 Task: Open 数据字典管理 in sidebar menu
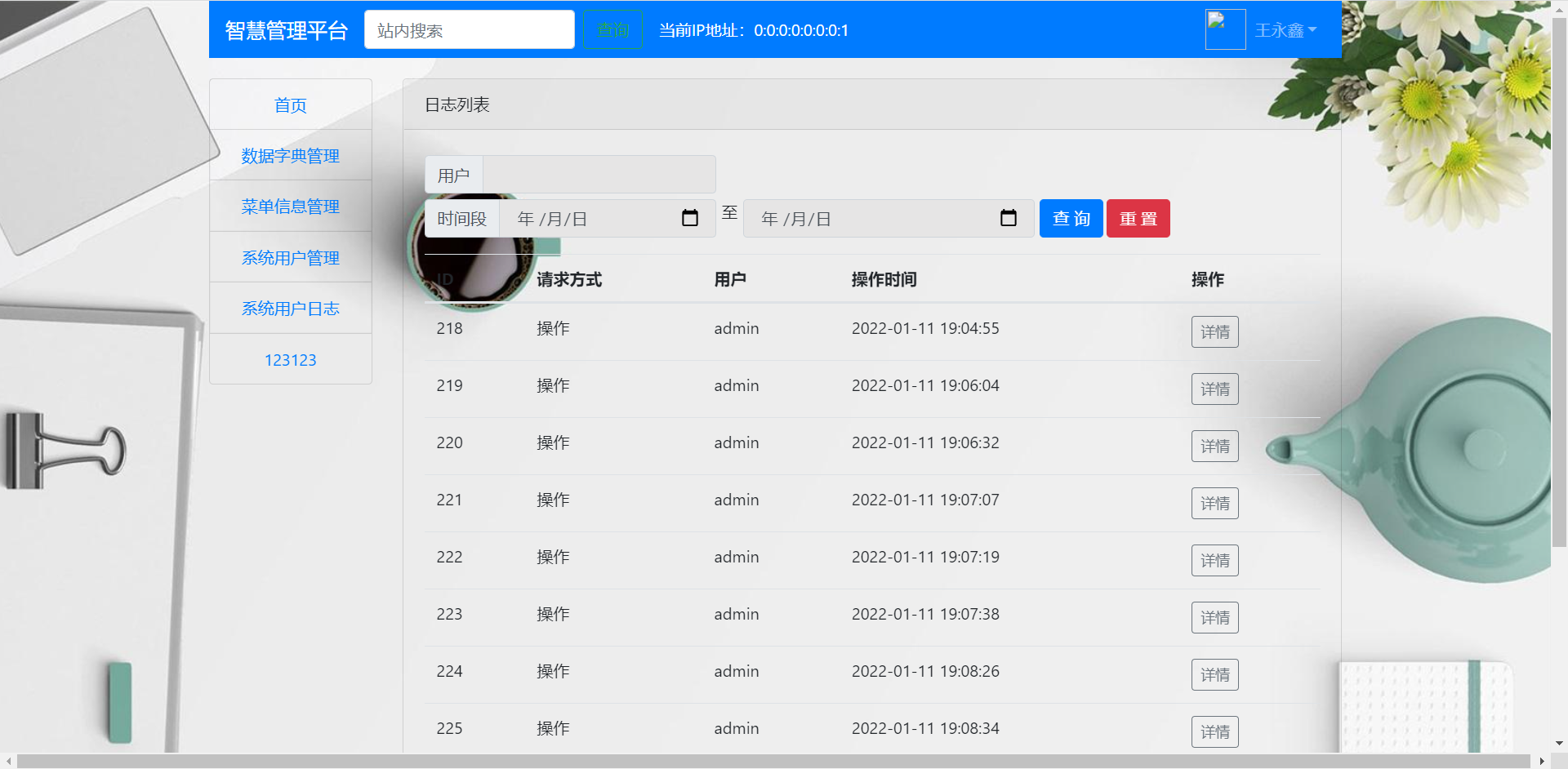[x=290, y=156]
